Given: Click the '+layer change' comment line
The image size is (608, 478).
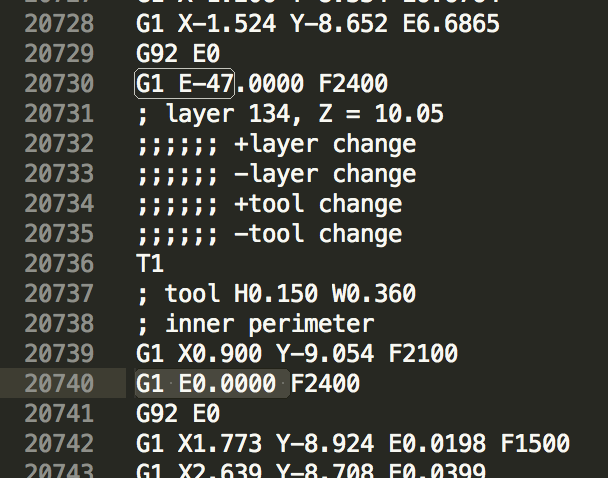Looking at the screenshot, I should [276, 144].
